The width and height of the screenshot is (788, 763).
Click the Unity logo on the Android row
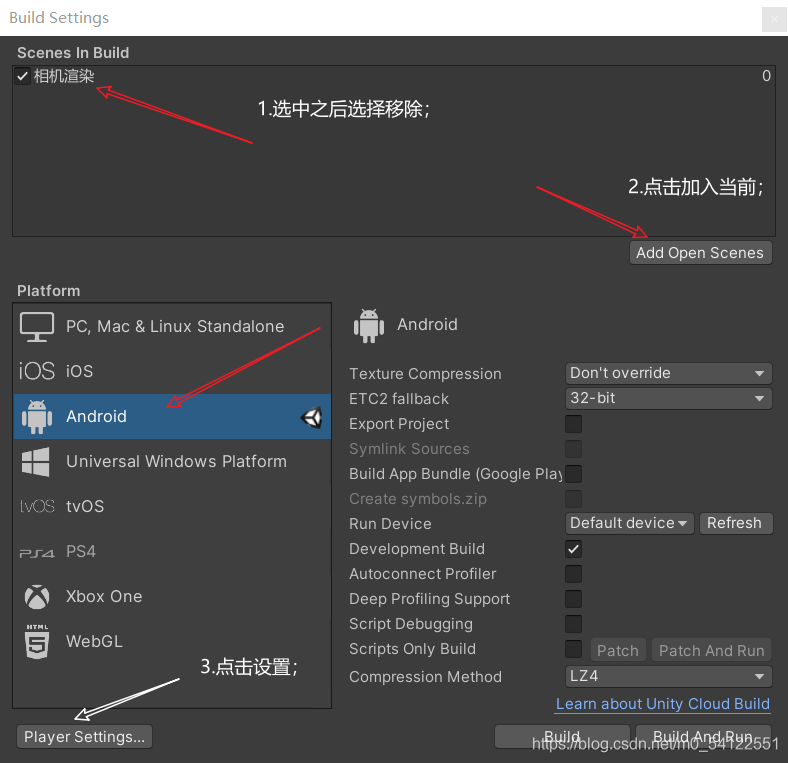tap(312, 417)
